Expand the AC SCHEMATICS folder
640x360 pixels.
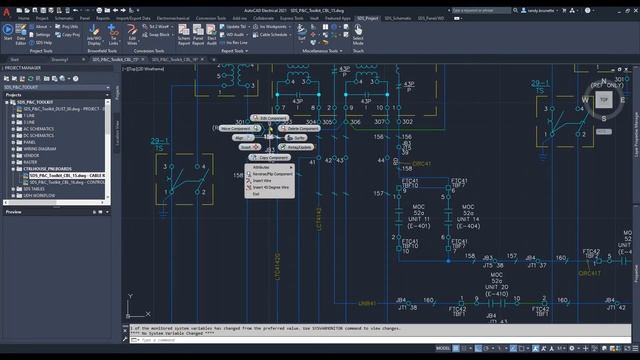[13, 129]
